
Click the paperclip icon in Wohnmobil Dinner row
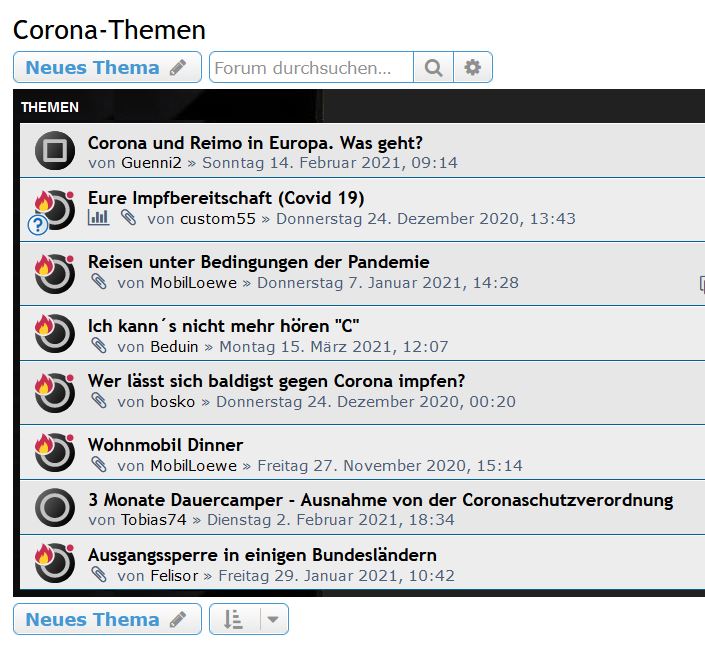click(99, 464)
